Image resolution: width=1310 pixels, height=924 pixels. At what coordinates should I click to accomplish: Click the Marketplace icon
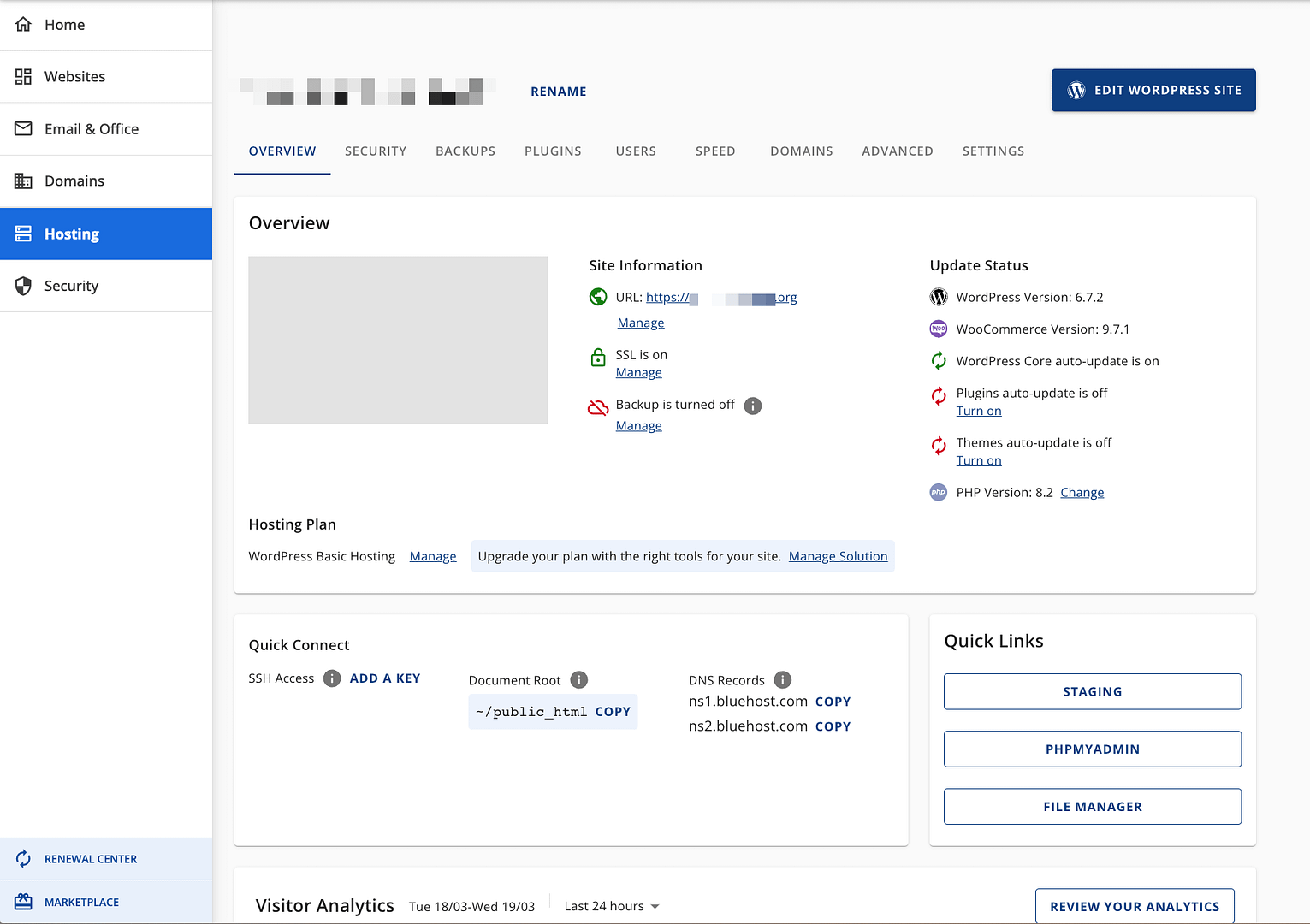pos(23,902)
